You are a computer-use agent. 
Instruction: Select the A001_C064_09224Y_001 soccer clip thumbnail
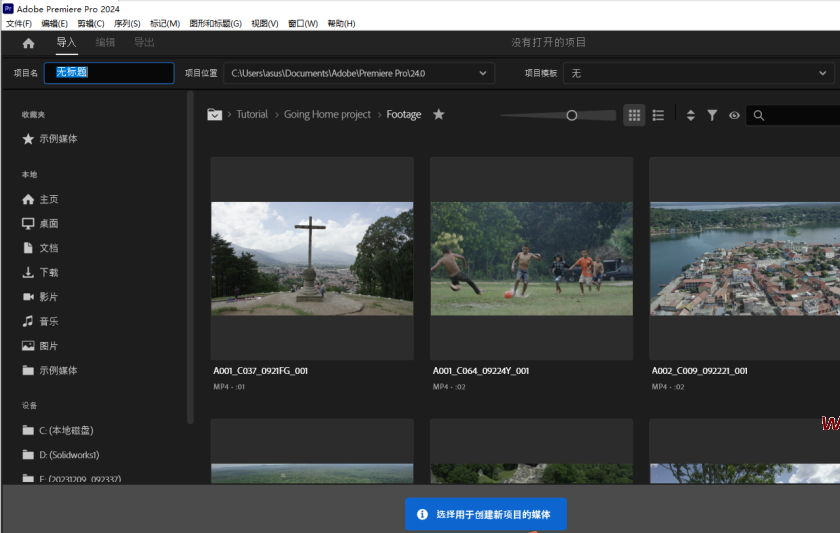click(531, 258)
